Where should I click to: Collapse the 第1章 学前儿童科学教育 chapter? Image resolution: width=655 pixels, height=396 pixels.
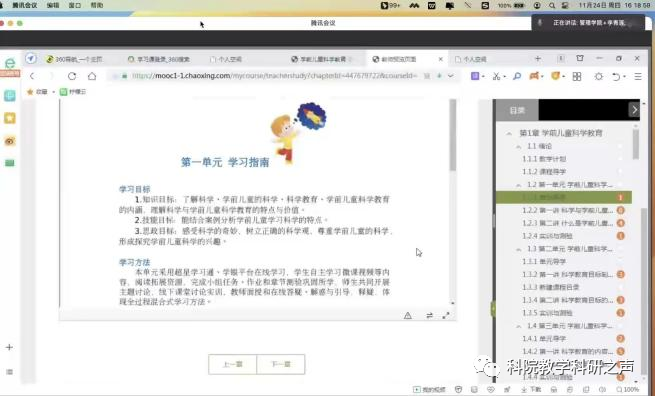point(509,133)
